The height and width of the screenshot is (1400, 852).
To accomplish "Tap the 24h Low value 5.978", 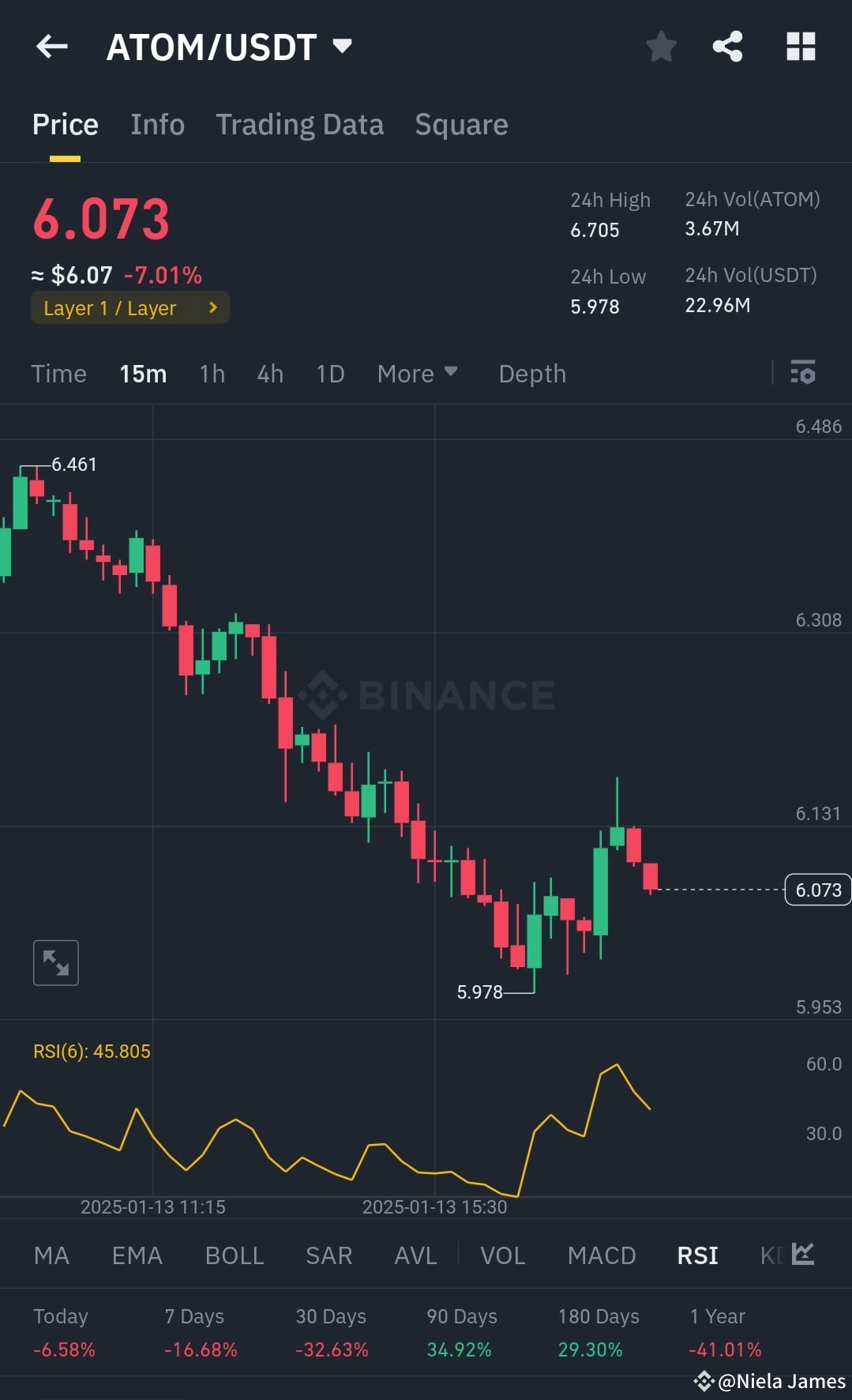I will tap(595, 307).
